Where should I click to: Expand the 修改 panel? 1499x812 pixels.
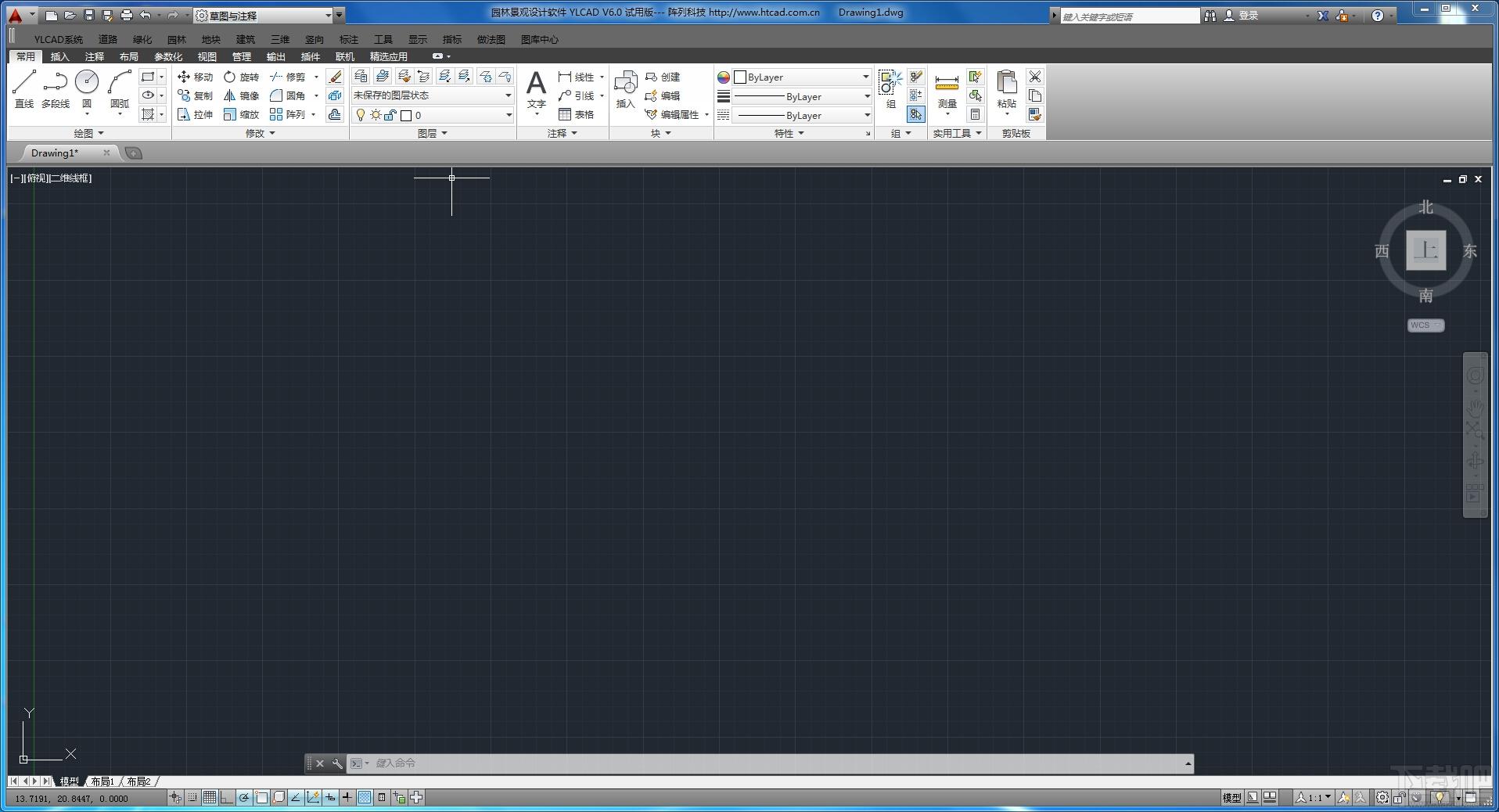[x=261, y=133]
